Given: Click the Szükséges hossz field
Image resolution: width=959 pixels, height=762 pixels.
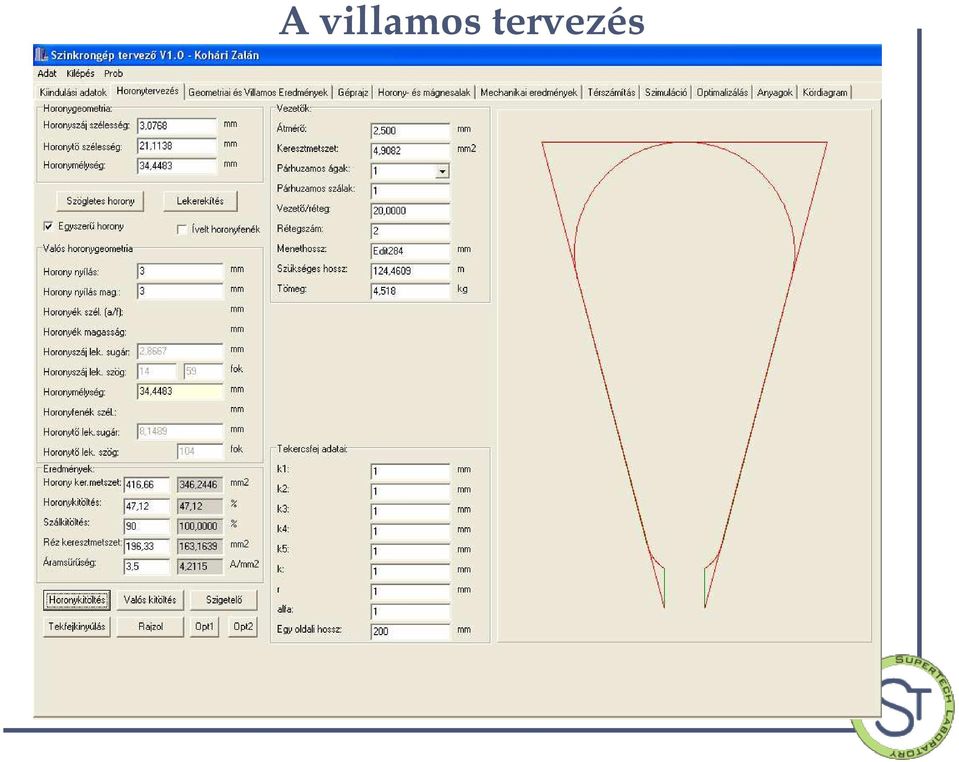Looking at the screenshot, I should 410,271.
